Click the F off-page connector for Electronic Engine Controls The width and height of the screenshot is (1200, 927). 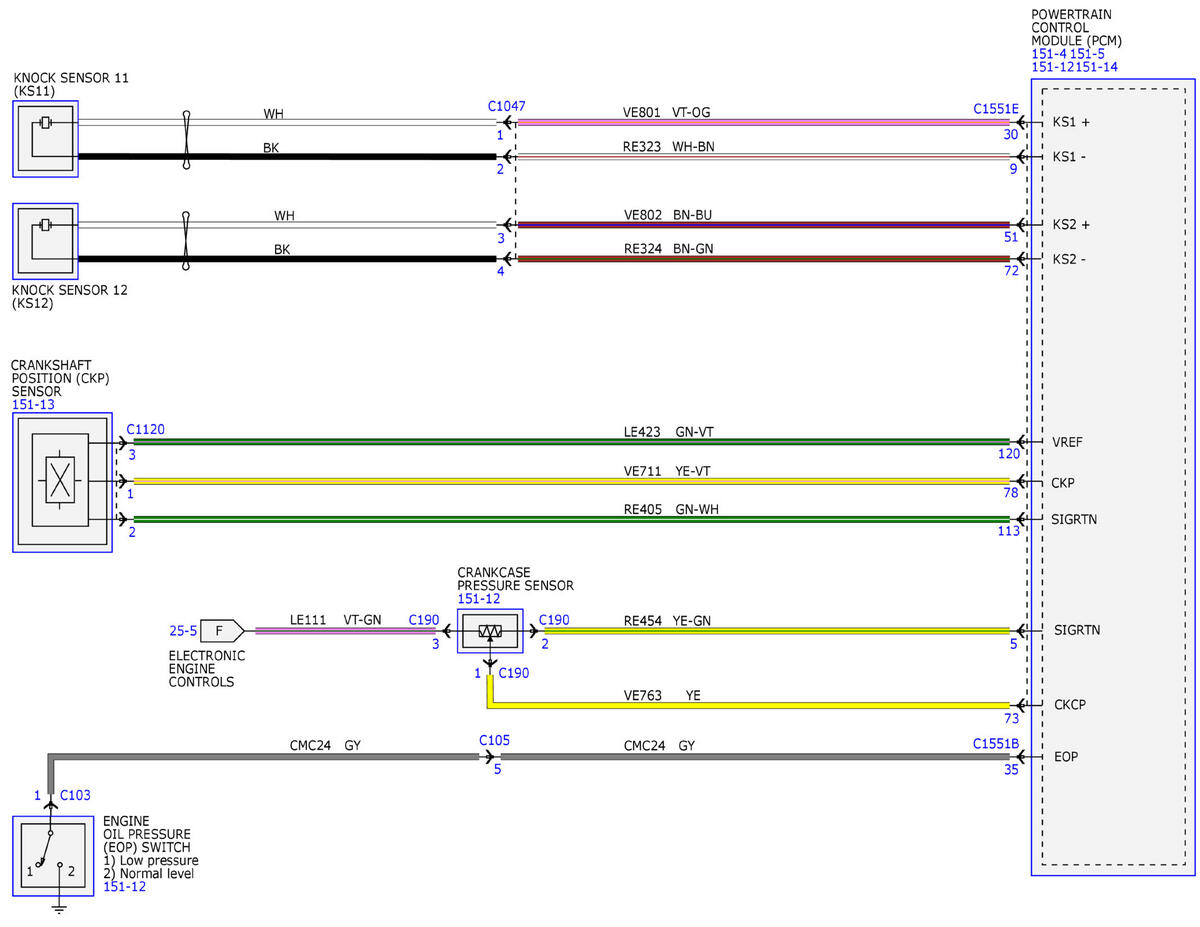click(x=221, y=630)
